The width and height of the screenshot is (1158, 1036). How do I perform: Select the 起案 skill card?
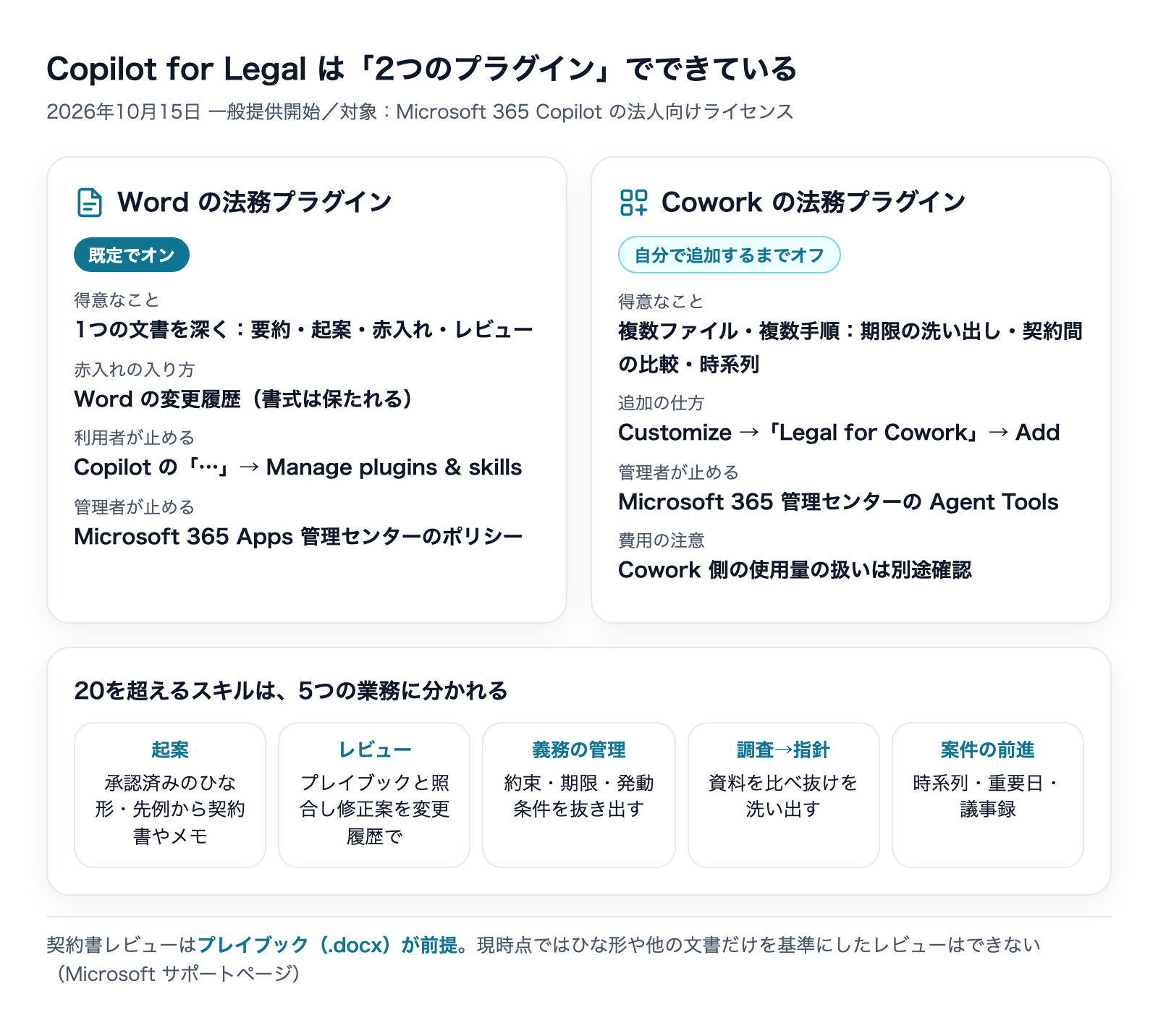170,794
